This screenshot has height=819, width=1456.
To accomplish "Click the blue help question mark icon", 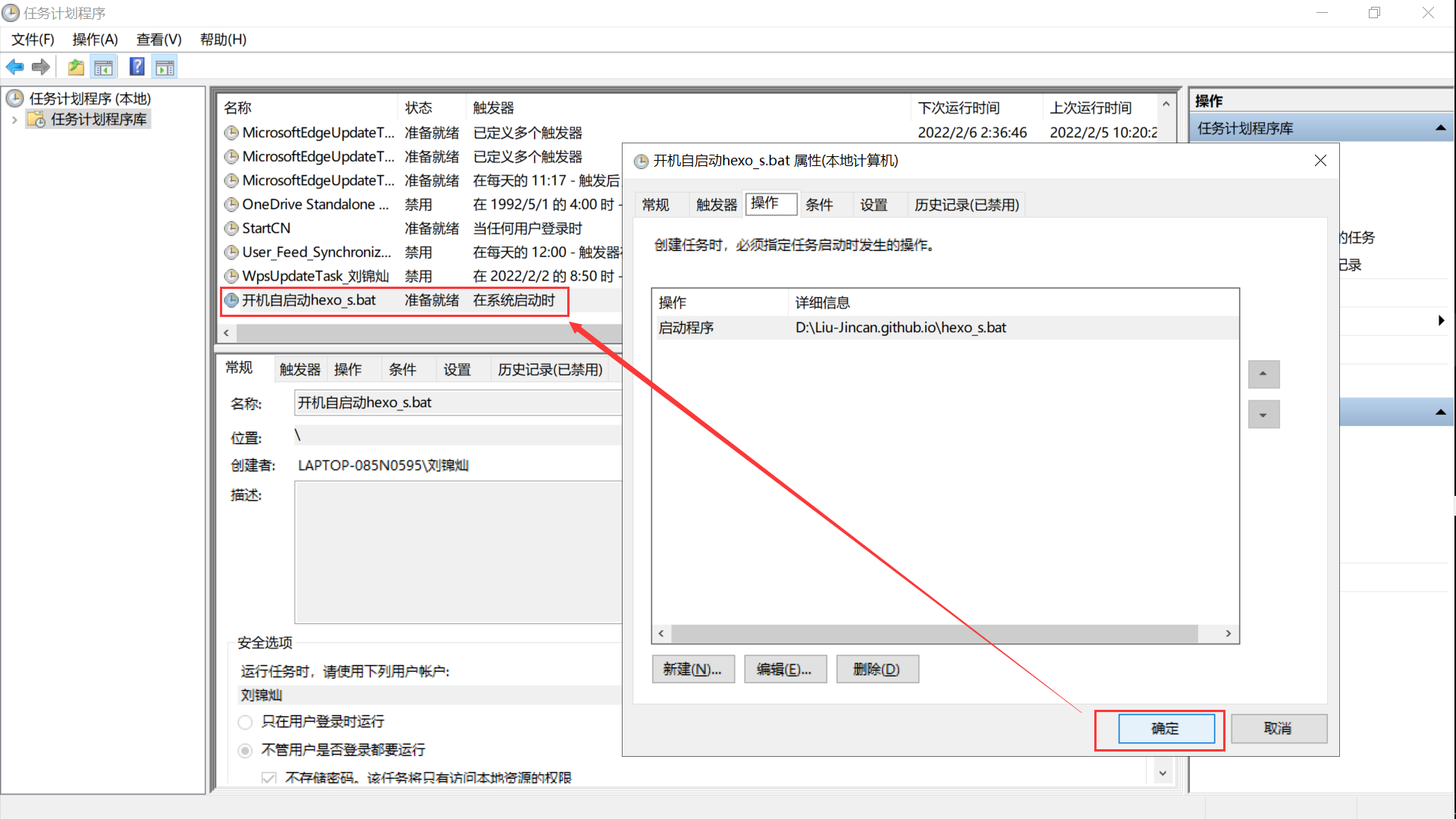I will pyautogui.click(x=137, y=67).
